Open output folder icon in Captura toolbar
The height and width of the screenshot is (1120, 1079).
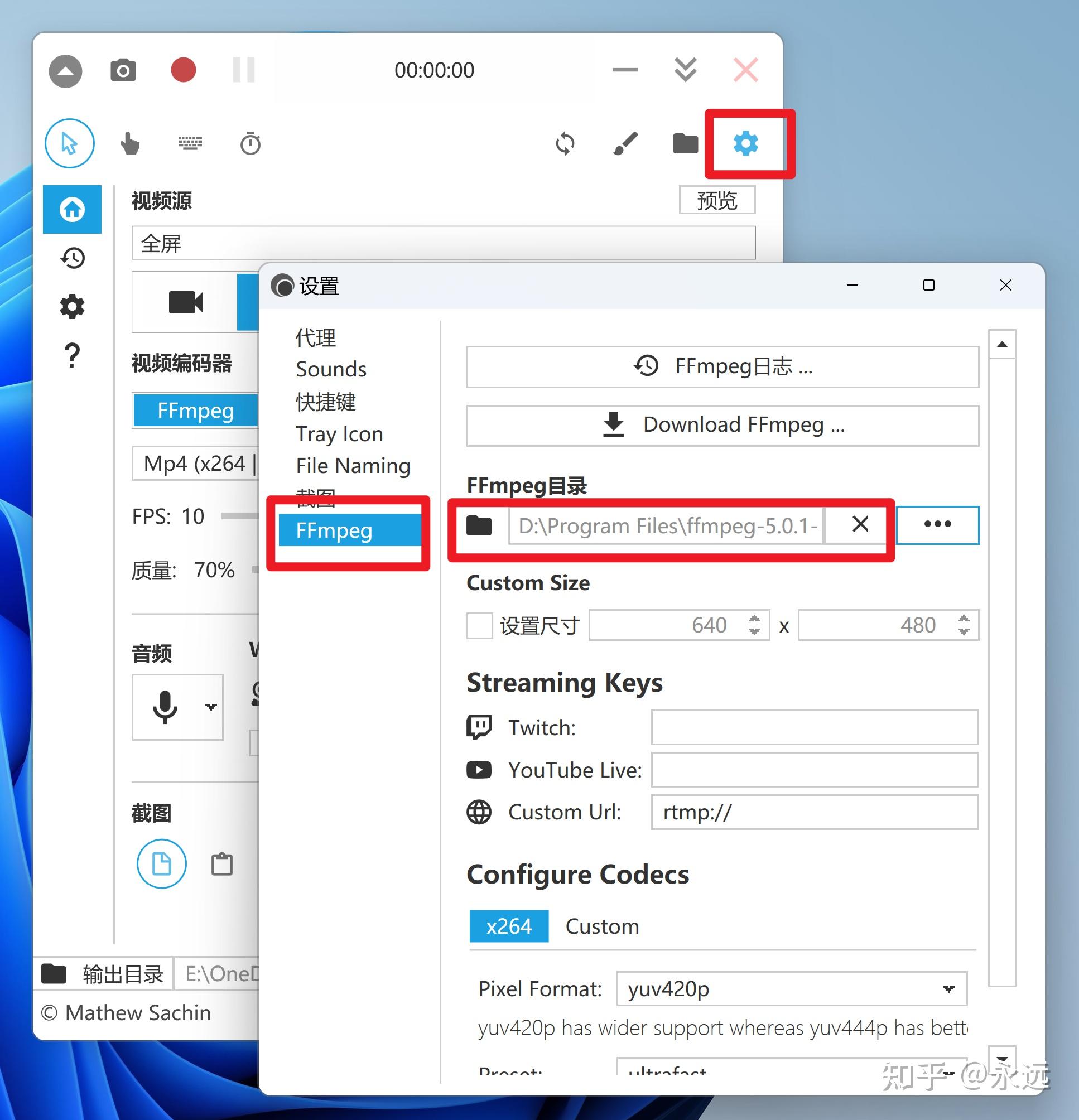click(x=685, y=143)
